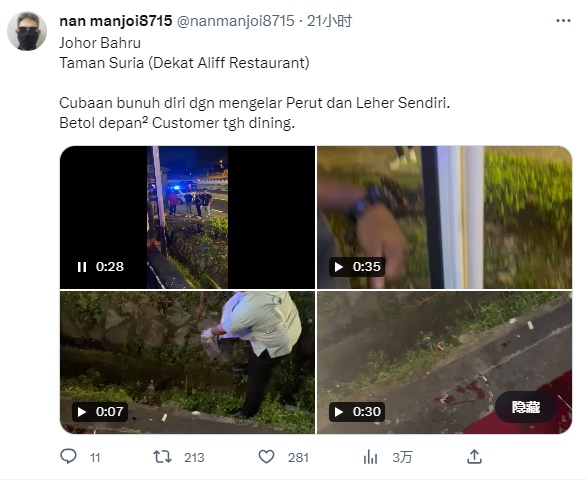Open the reply comment icon
The image size is (587, 480).
point(69,456)
